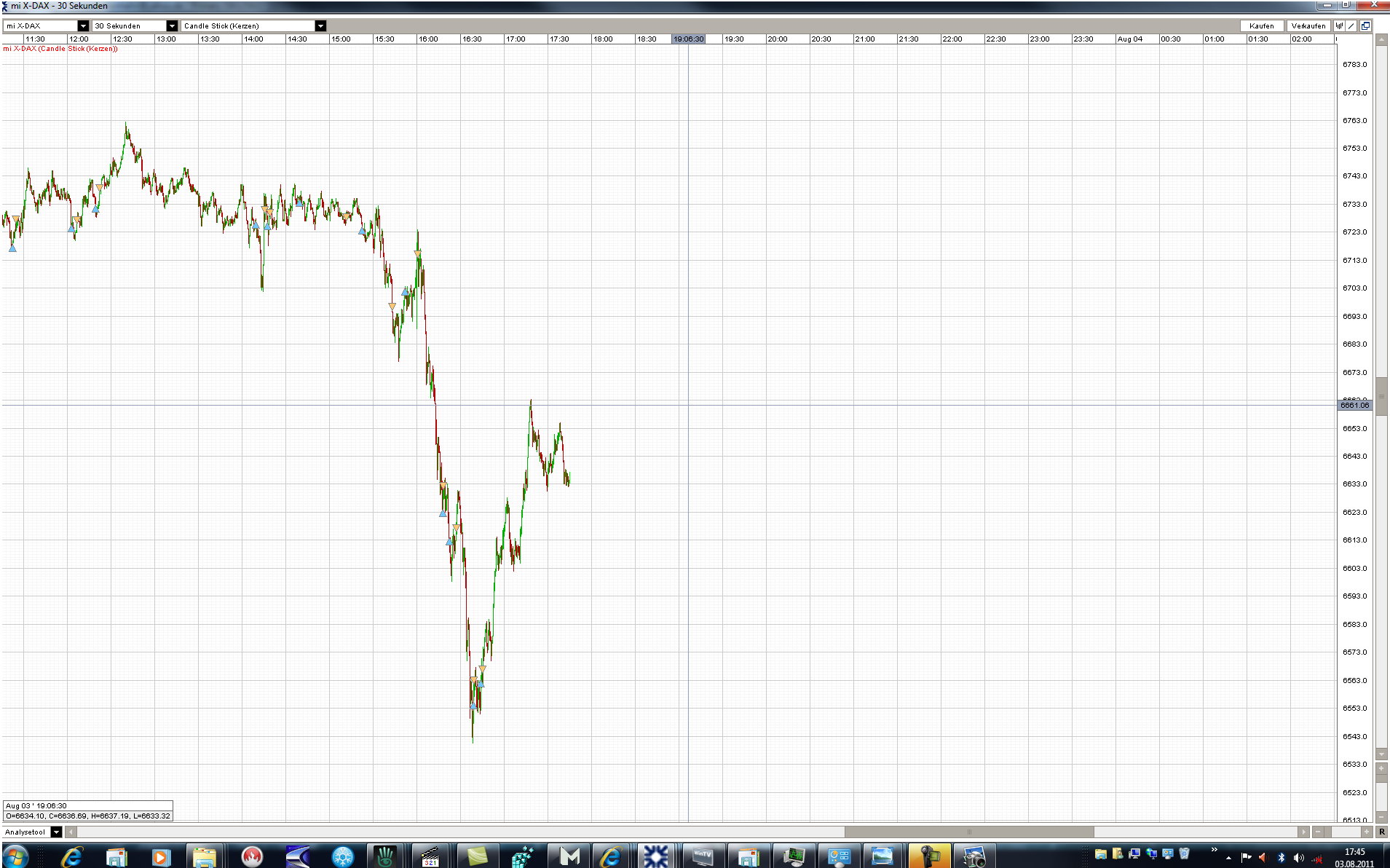The width and height of the screenshot is (1390, 868).
Task: Click the highlighted 19:06:30 time marker
Action: pyautogui.click(x=688, y=39)
